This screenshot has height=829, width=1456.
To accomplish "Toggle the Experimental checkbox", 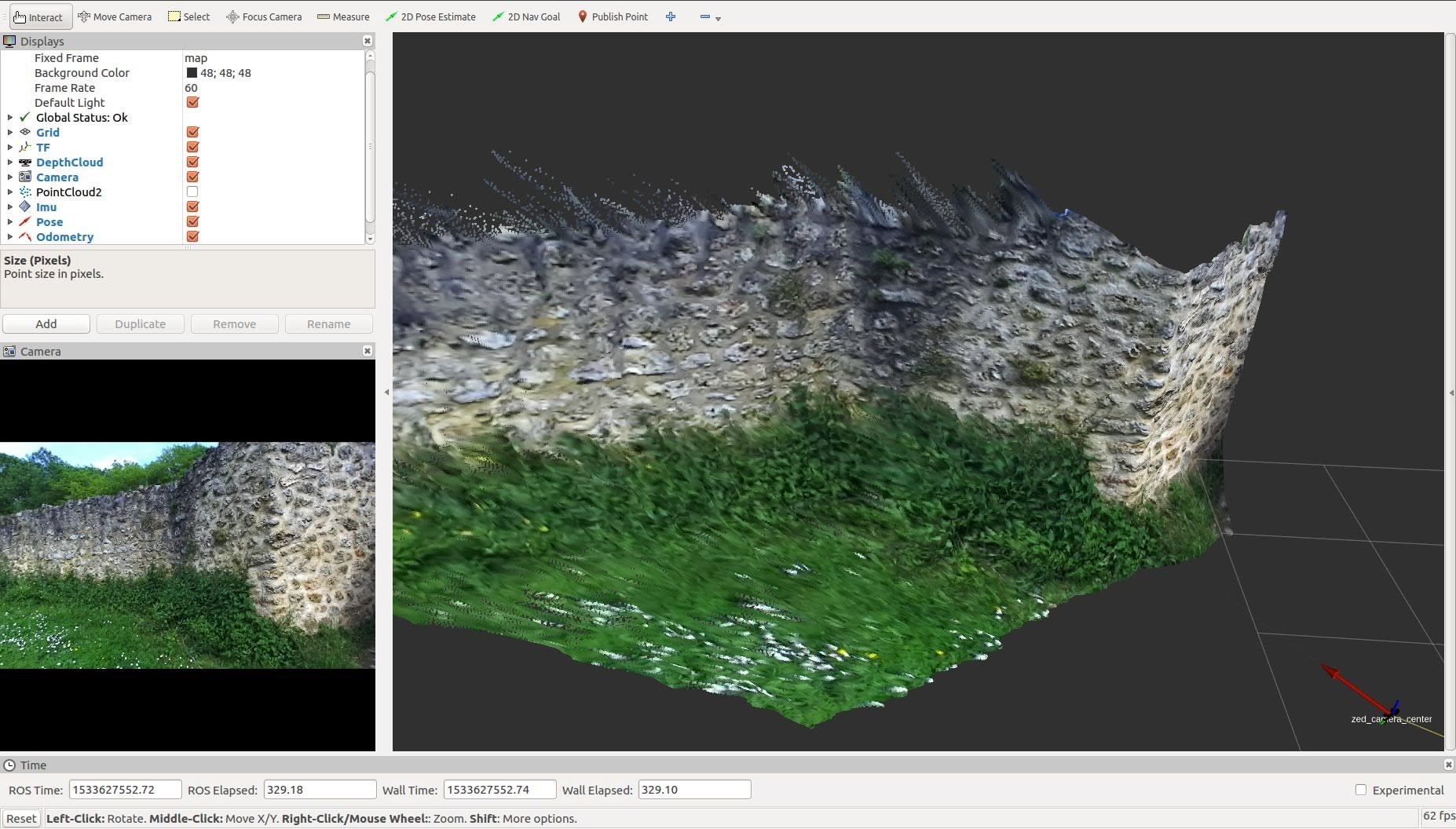I will pos(1361,790).
